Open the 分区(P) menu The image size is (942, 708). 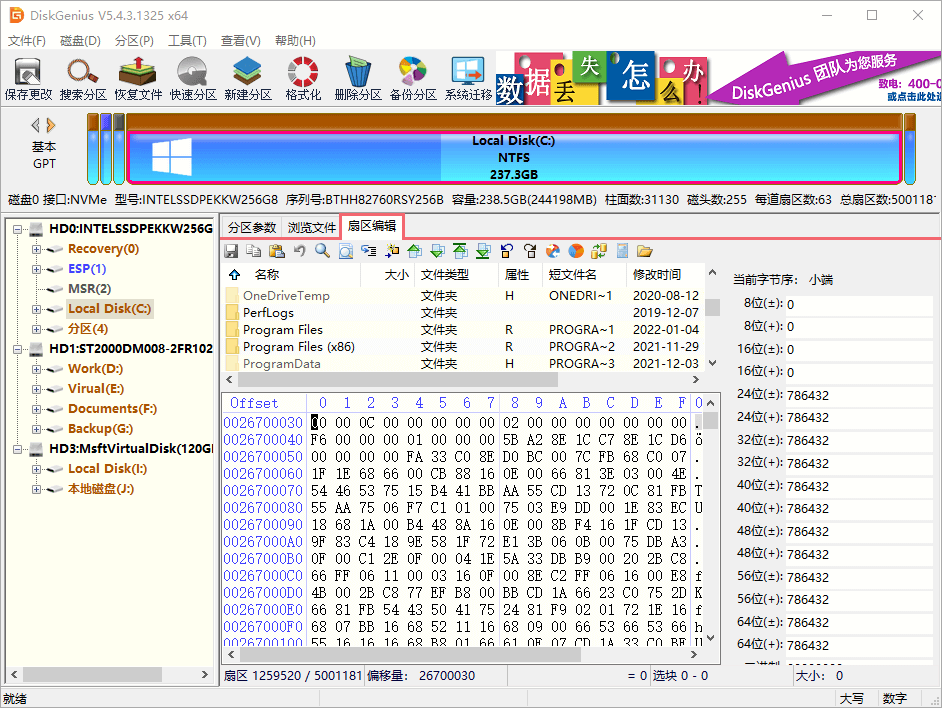point(134,40)
